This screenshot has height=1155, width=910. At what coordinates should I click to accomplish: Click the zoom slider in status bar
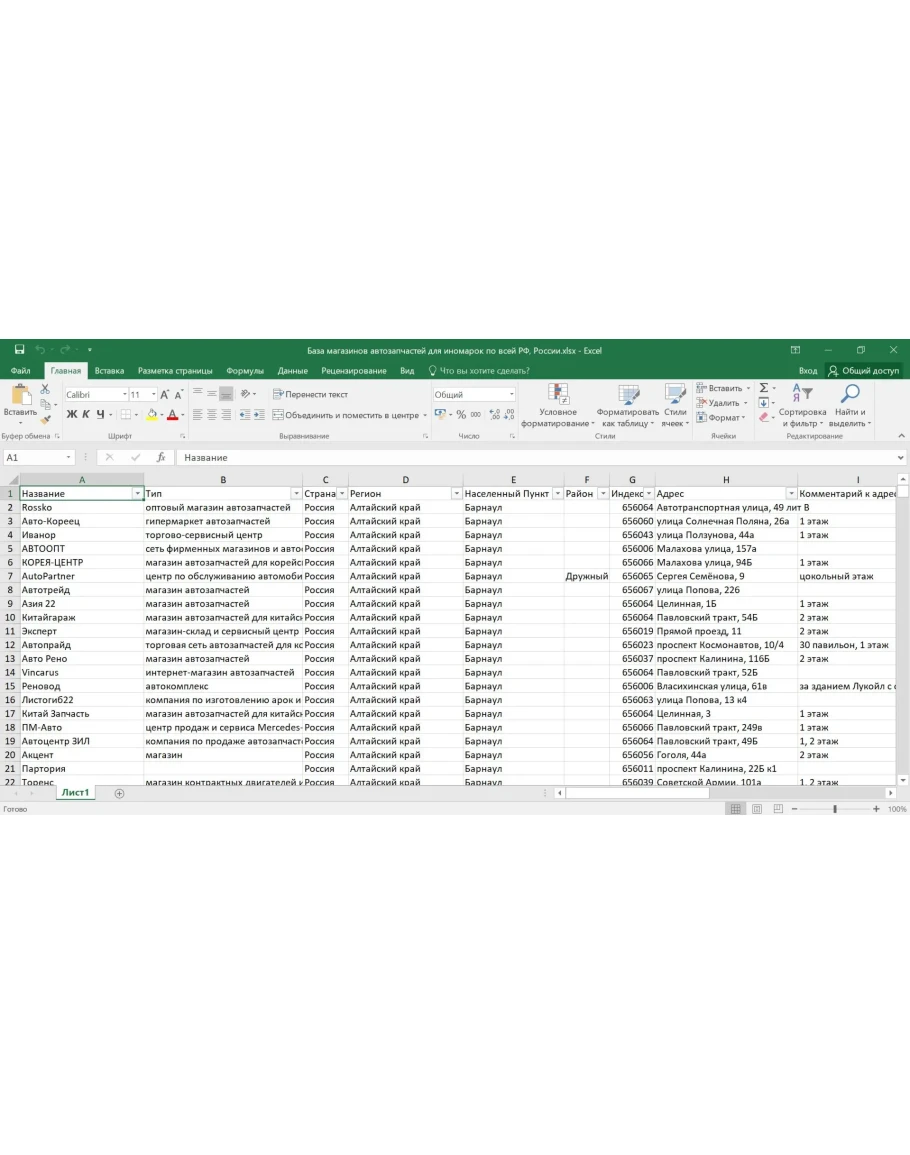pyautogui.click(x=835, y=809)
